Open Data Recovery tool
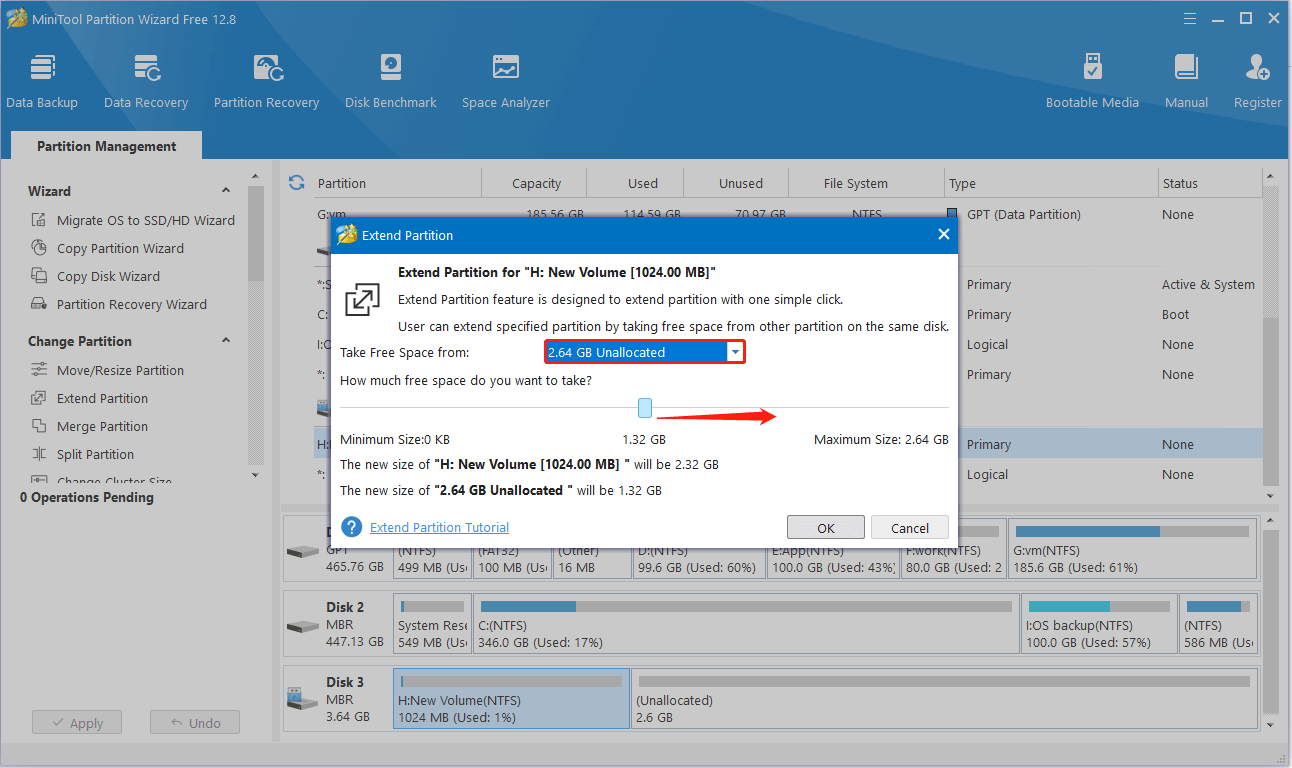The image size is (1292, 768). (x=146, y=82)
